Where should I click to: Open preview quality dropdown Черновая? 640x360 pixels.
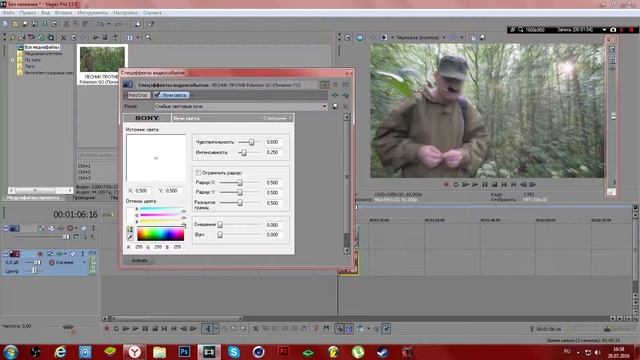420,38
